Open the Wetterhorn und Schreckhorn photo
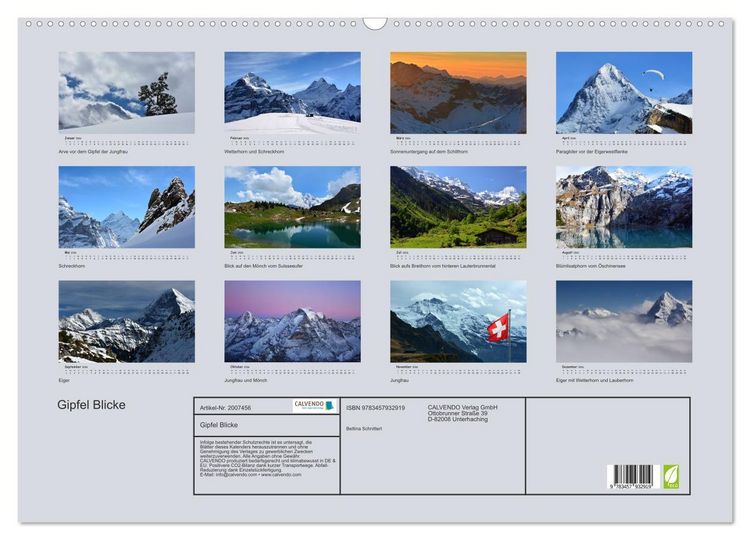 (x=293, y=93)
